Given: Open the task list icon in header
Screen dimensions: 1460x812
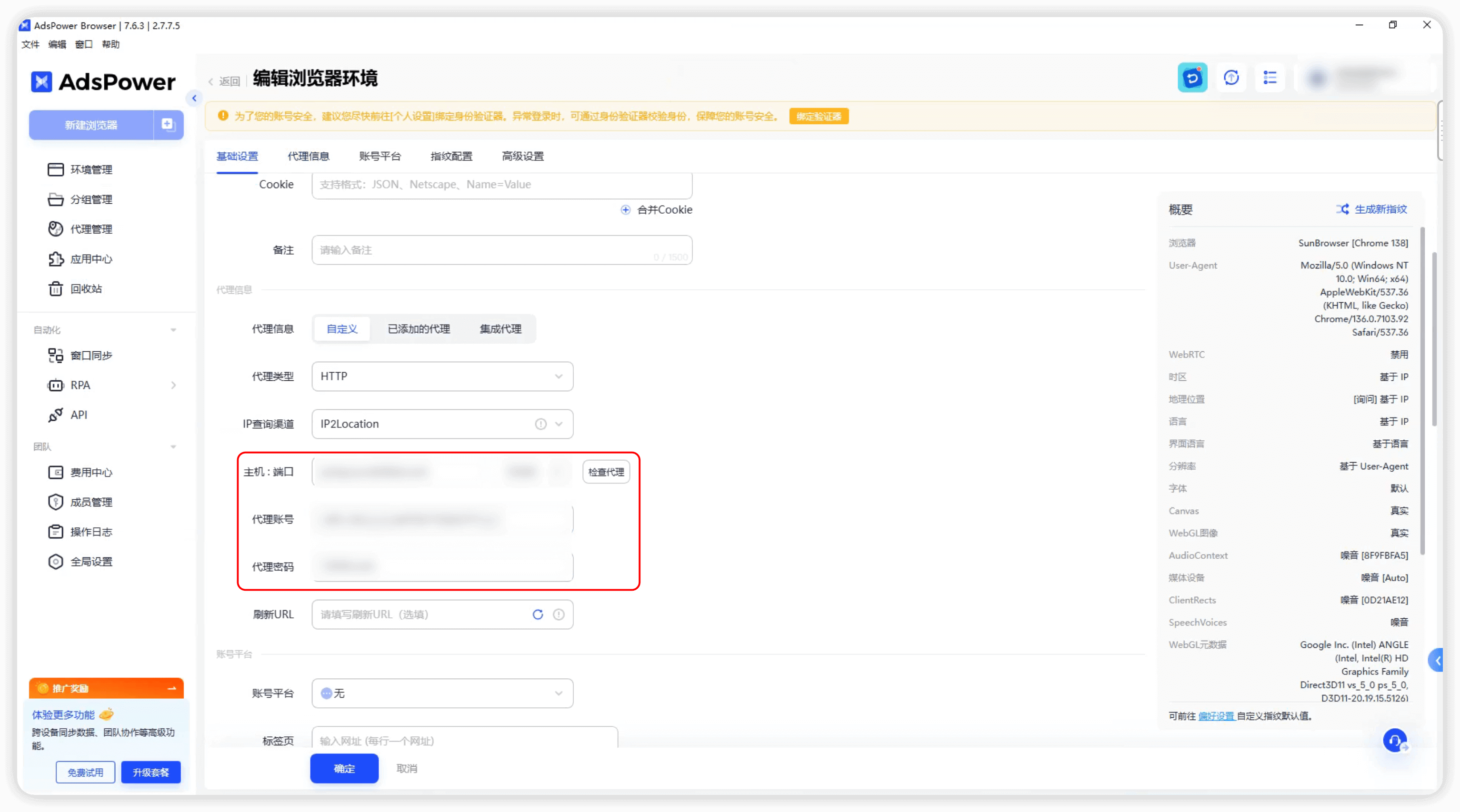Looking at the screenshot, I should coord(1270,78).
